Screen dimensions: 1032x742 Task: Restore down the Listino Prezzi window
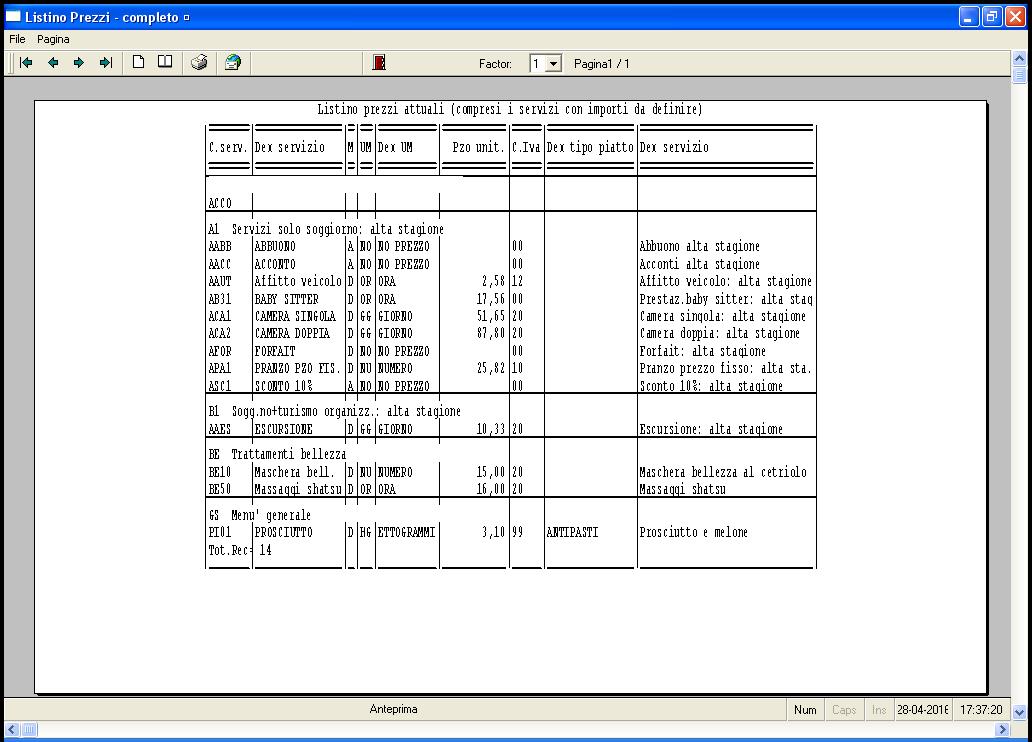[x=992, y=16]
